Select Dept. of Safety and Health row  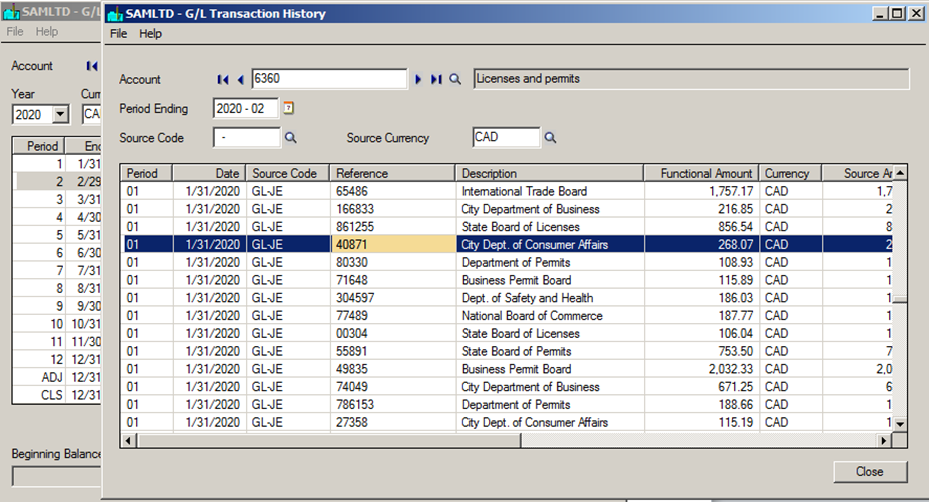pos(508,298)
